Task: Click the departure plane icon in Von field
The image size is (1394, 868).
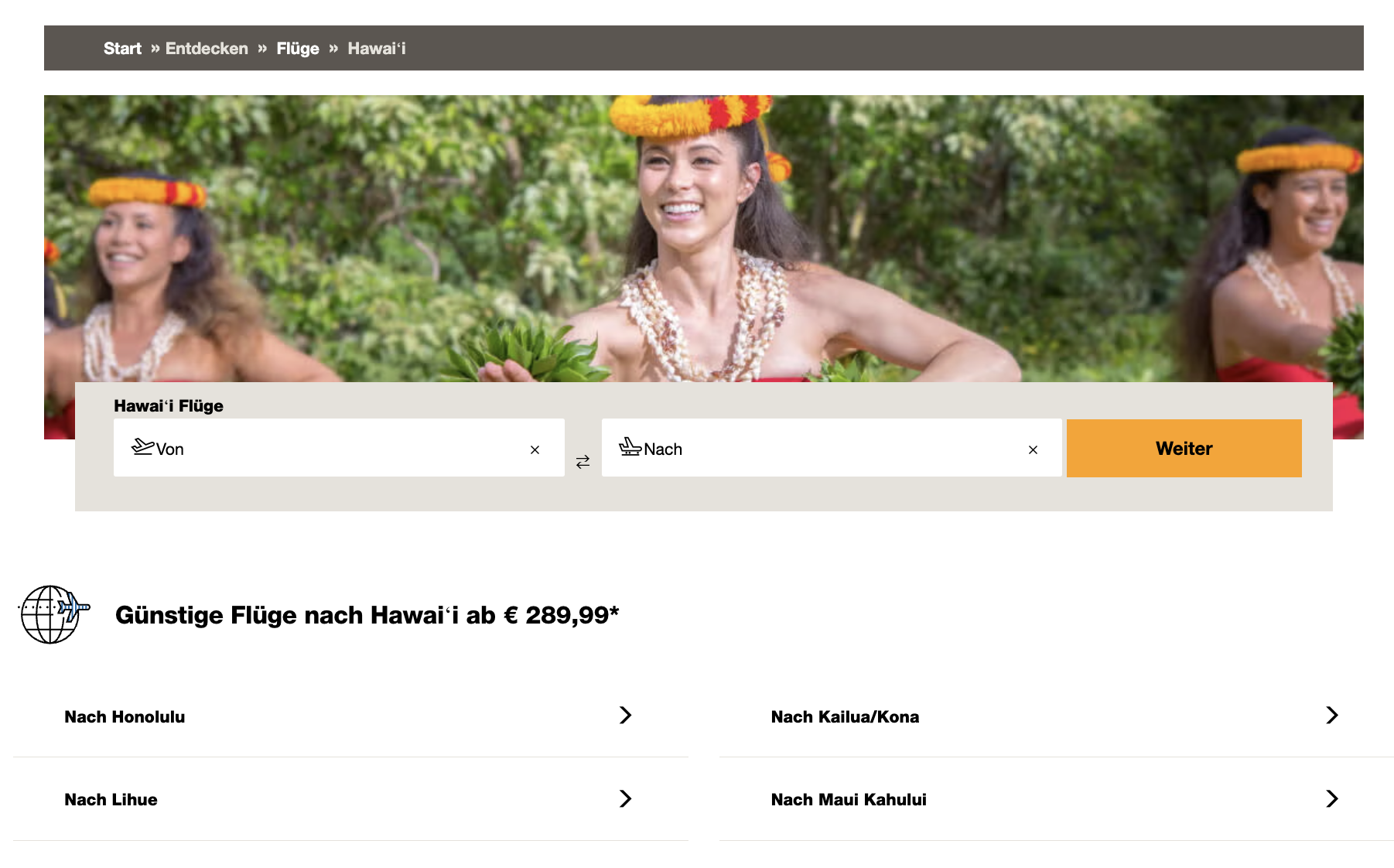Action: click(143, 446)
